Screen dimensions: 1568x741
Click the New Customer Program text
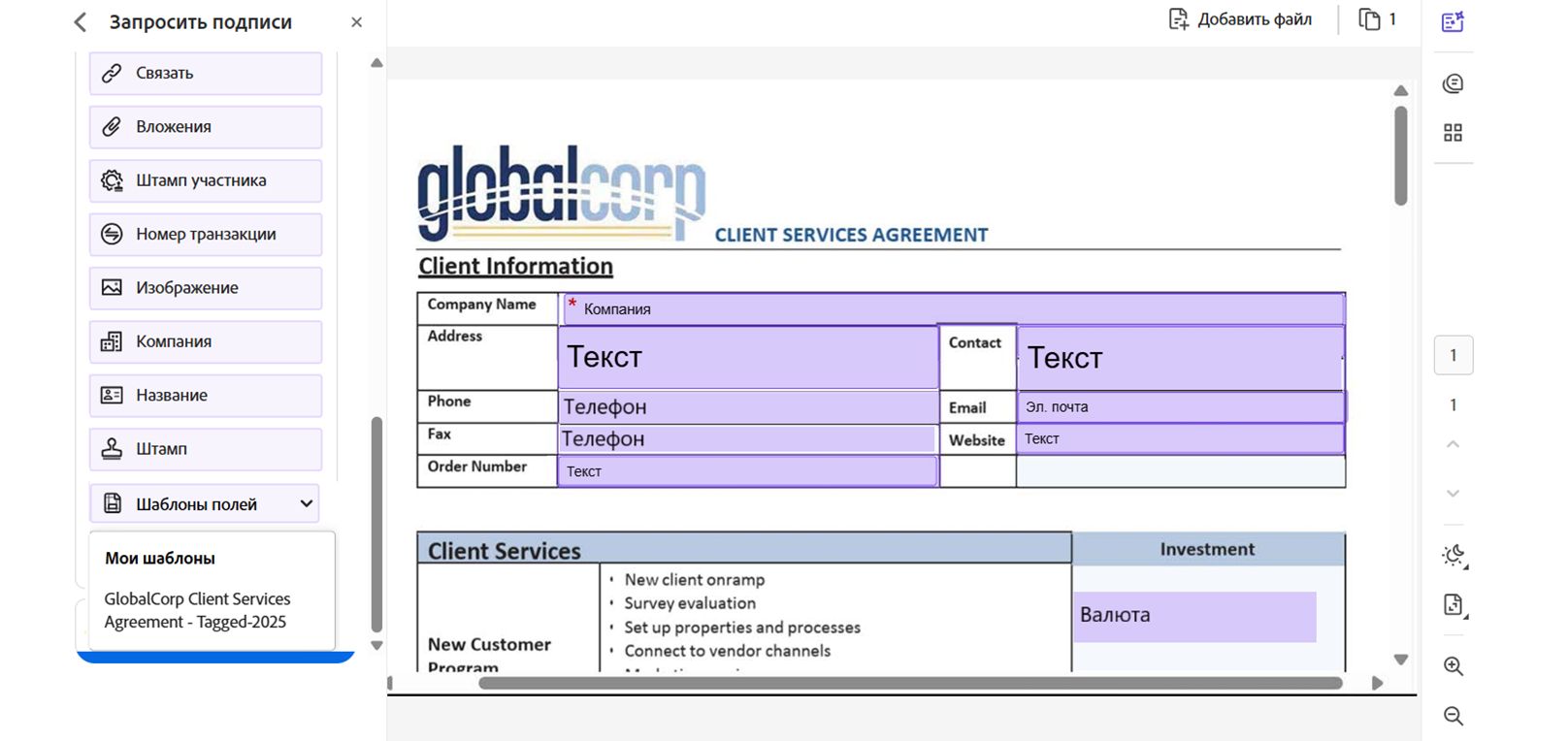tap(489, 656)
